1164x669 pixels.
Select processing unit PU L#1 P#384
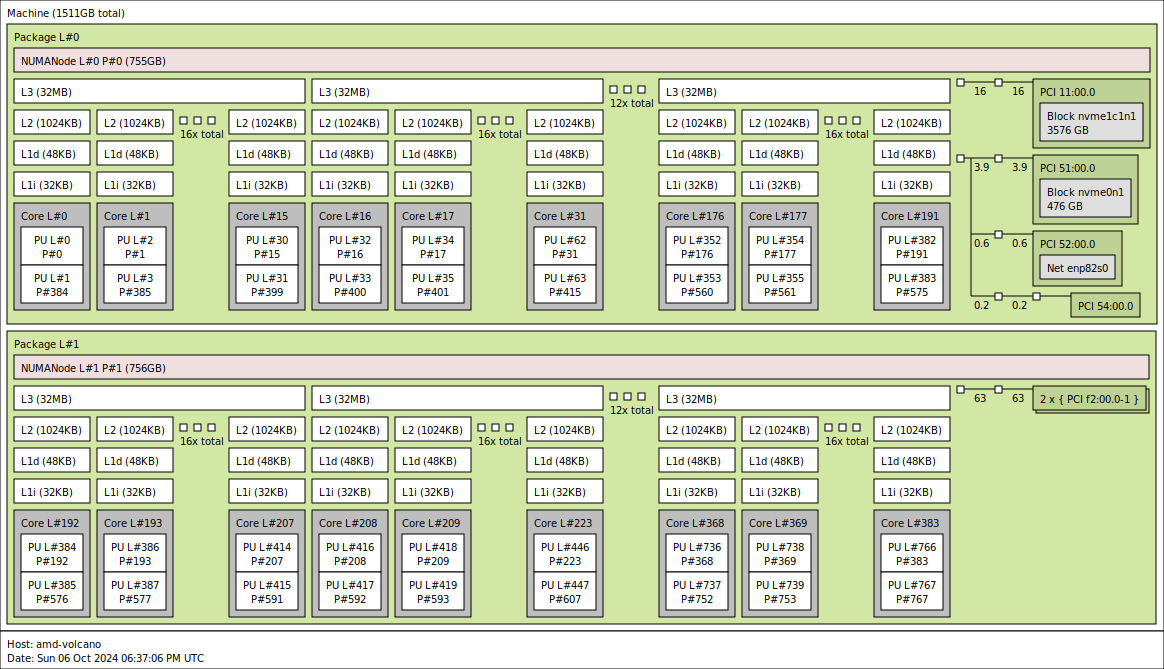coord(52,285)
